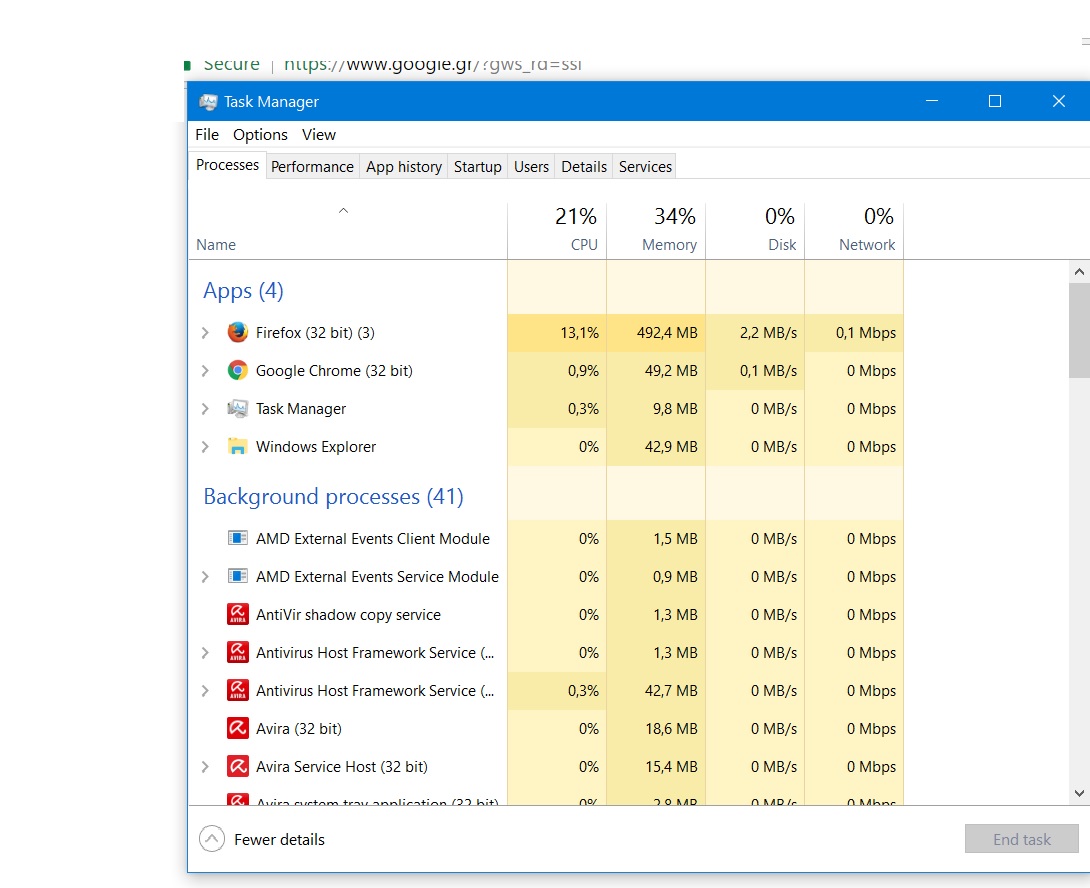Screen dimensions: 1090x888
Task: Click the Avira Service Host icon
Action: [238, 766]
